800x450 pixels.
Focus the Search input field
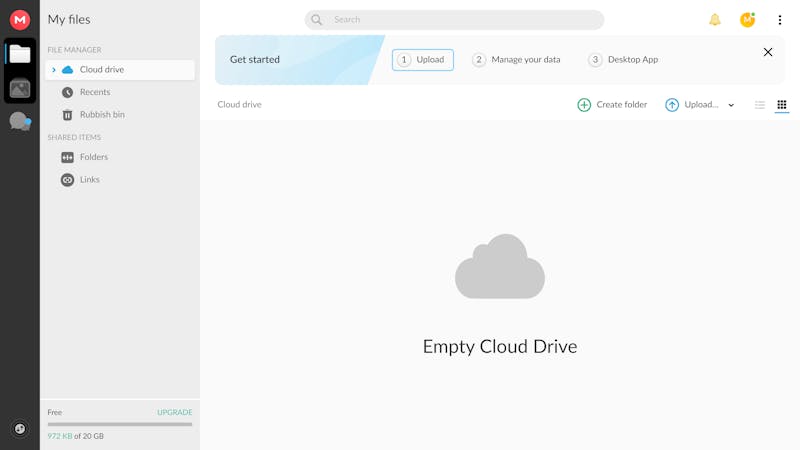tap(455, 20)
